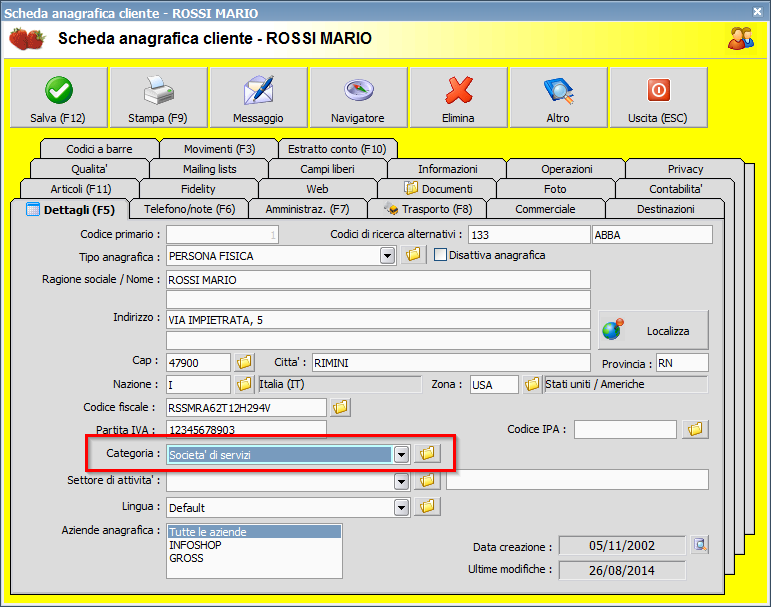Image resolution: width=771 pixels, height=607 pixels.
Task: Click the magnifier icon beside Data creazione
Action: tap(700, 545)
